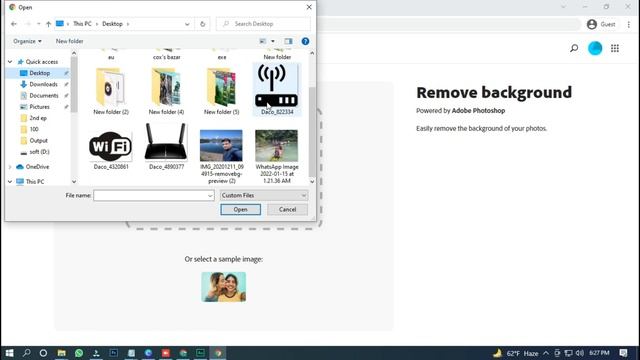Create a New folder from the toolbar
640x360 pixels.
pos(69,41)
